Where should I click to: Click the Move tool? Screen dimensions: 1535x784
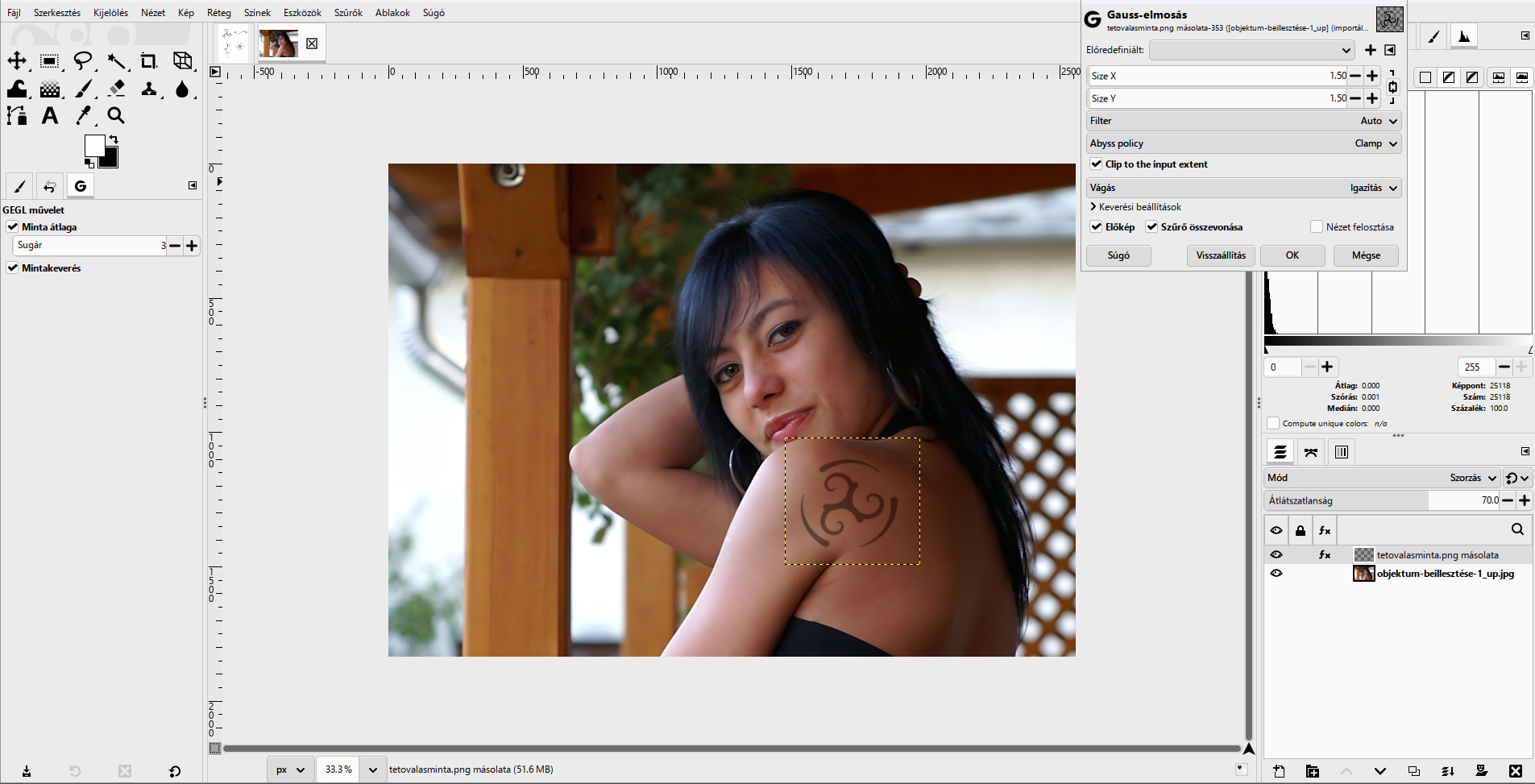tap(17, 61)
